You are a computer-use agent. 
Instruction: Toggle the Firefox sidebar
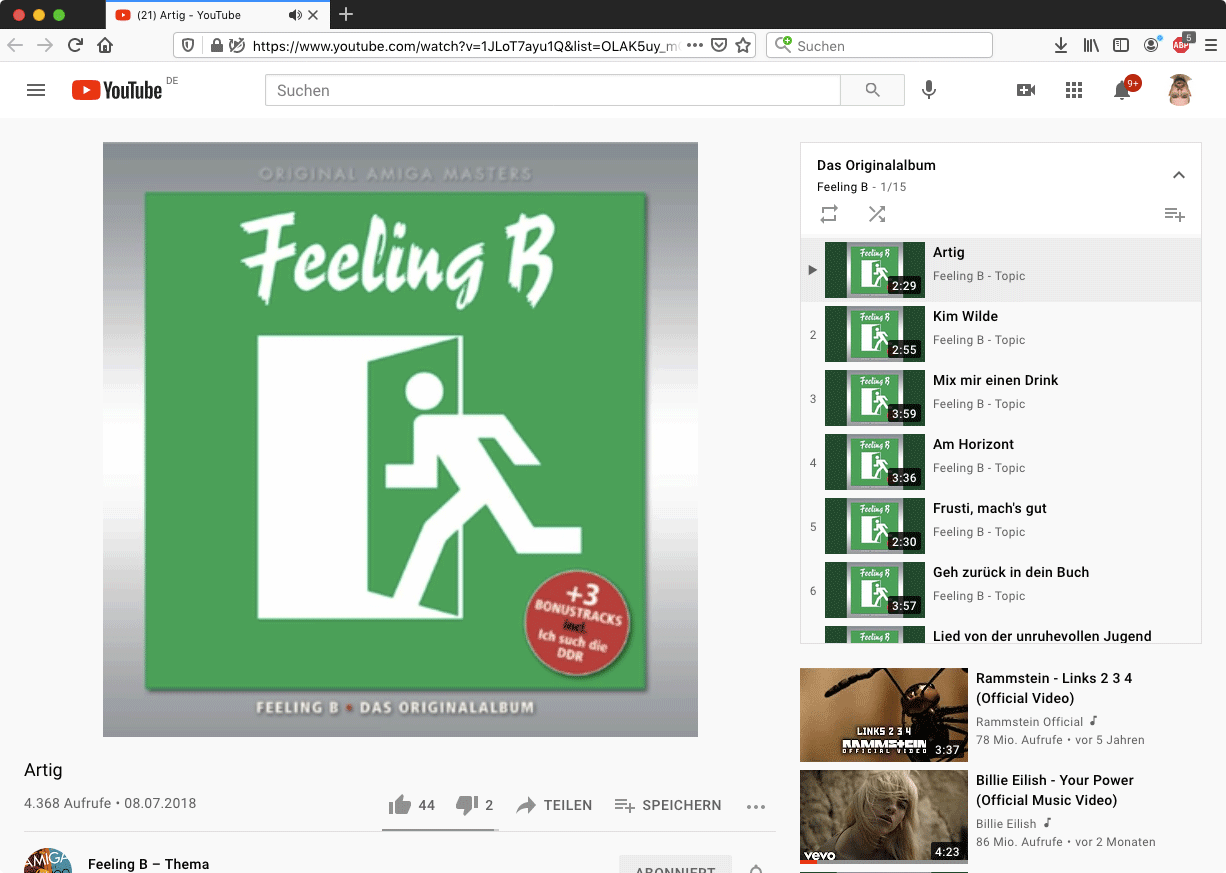tap(1121, 45)
